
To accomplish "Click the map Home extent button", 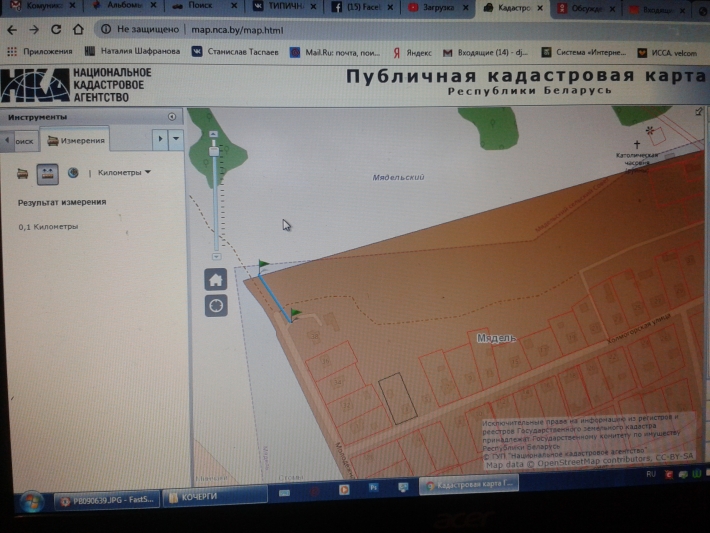I will (x=216, y=281).
